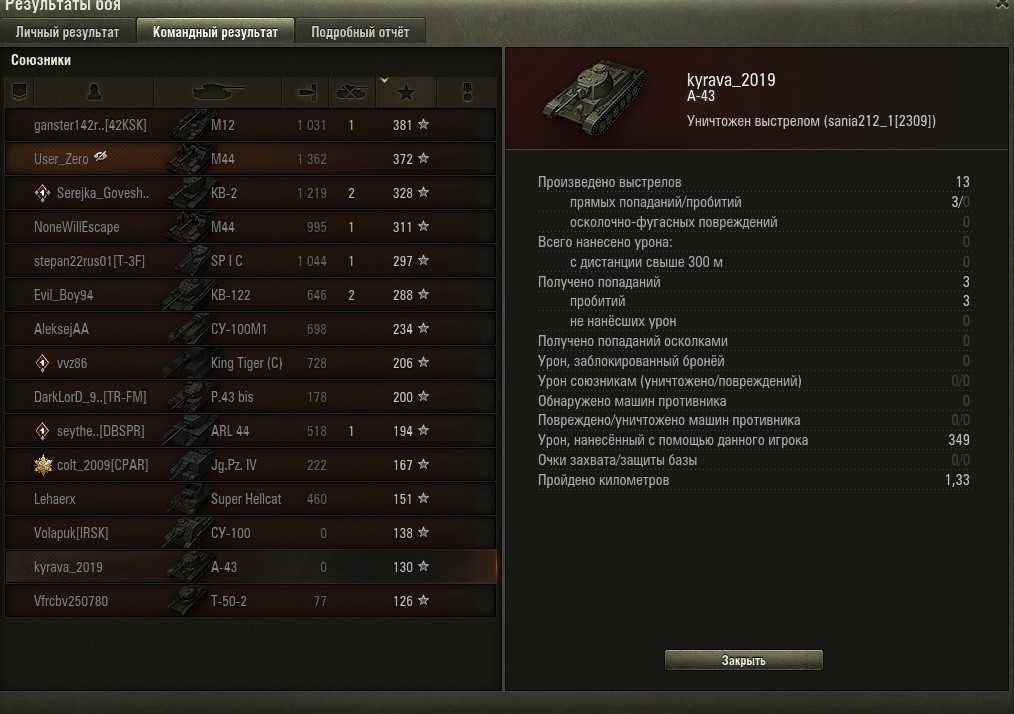The image size is (1014, 714).
Task: Sort by experience star icon column
Action: pyautogui.click(x=406, y=92)
